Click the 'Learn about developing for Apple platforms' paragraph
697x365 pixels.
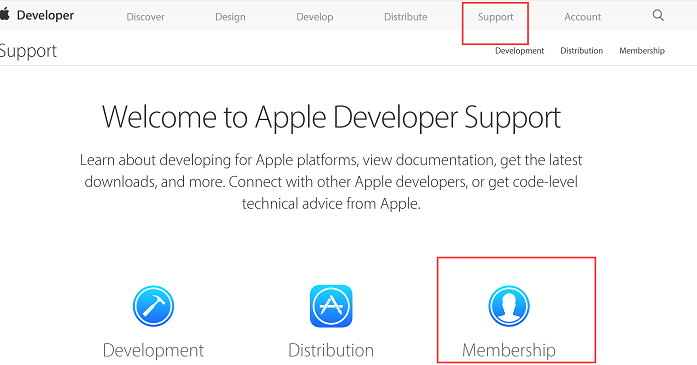pos(331,182)
